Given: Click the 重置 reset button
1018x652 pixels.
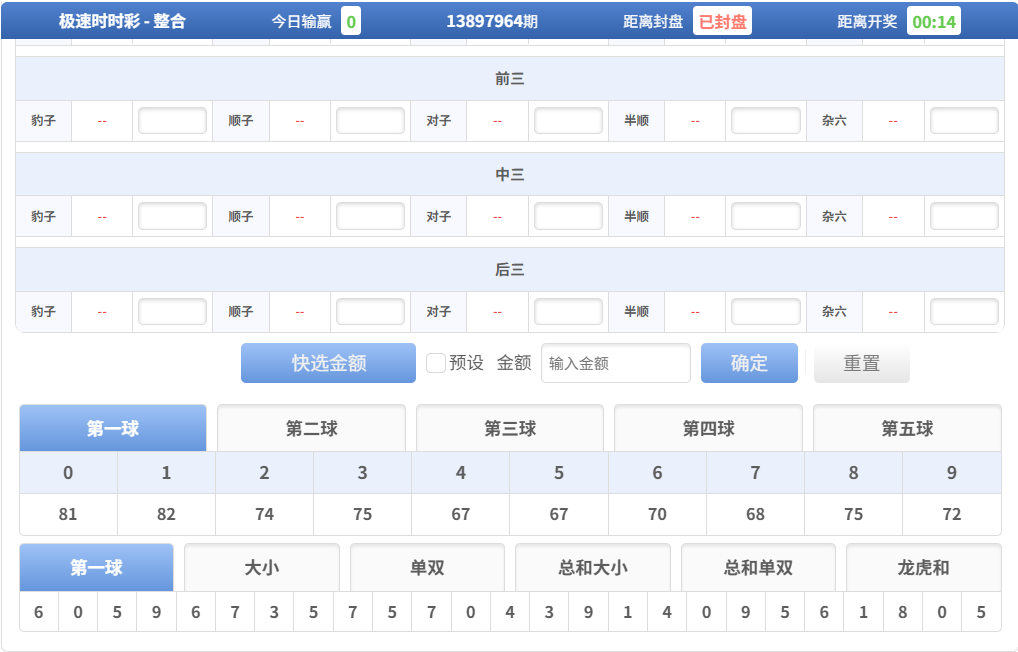Looking at the screenshot, I should 861,363.
